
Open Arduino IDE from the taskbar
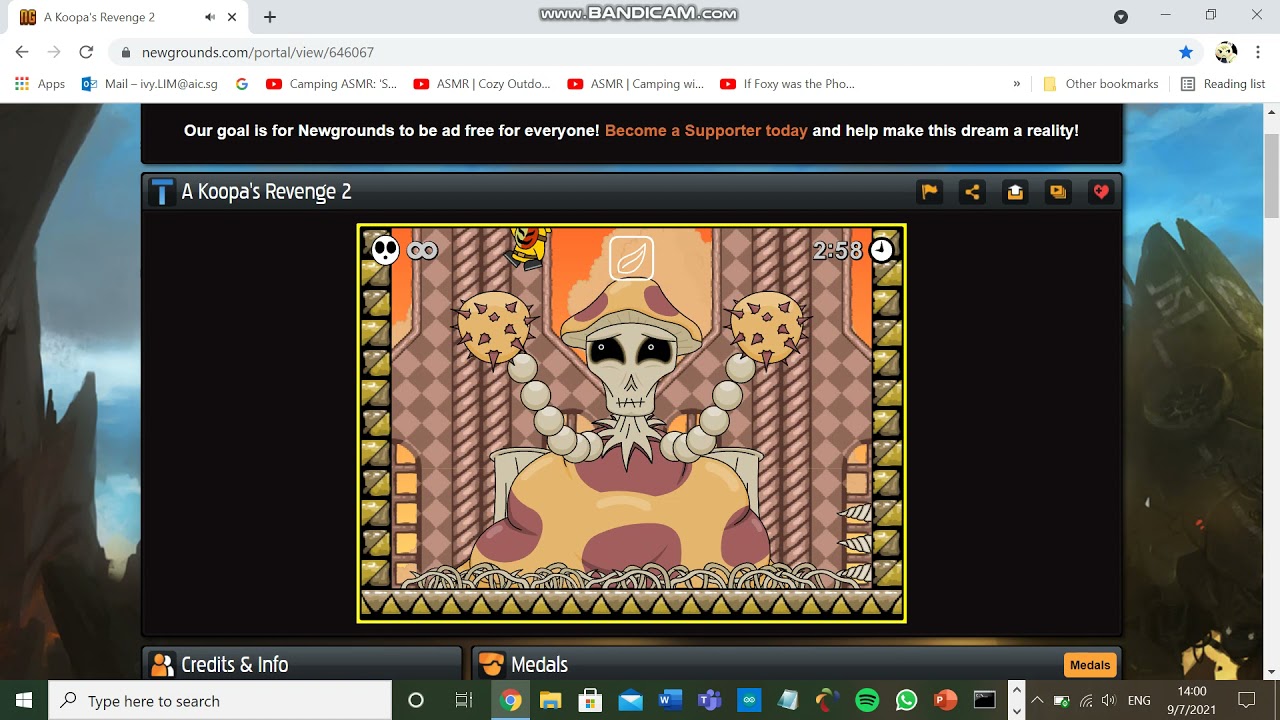pyautogui.click(x=749, y=700)
